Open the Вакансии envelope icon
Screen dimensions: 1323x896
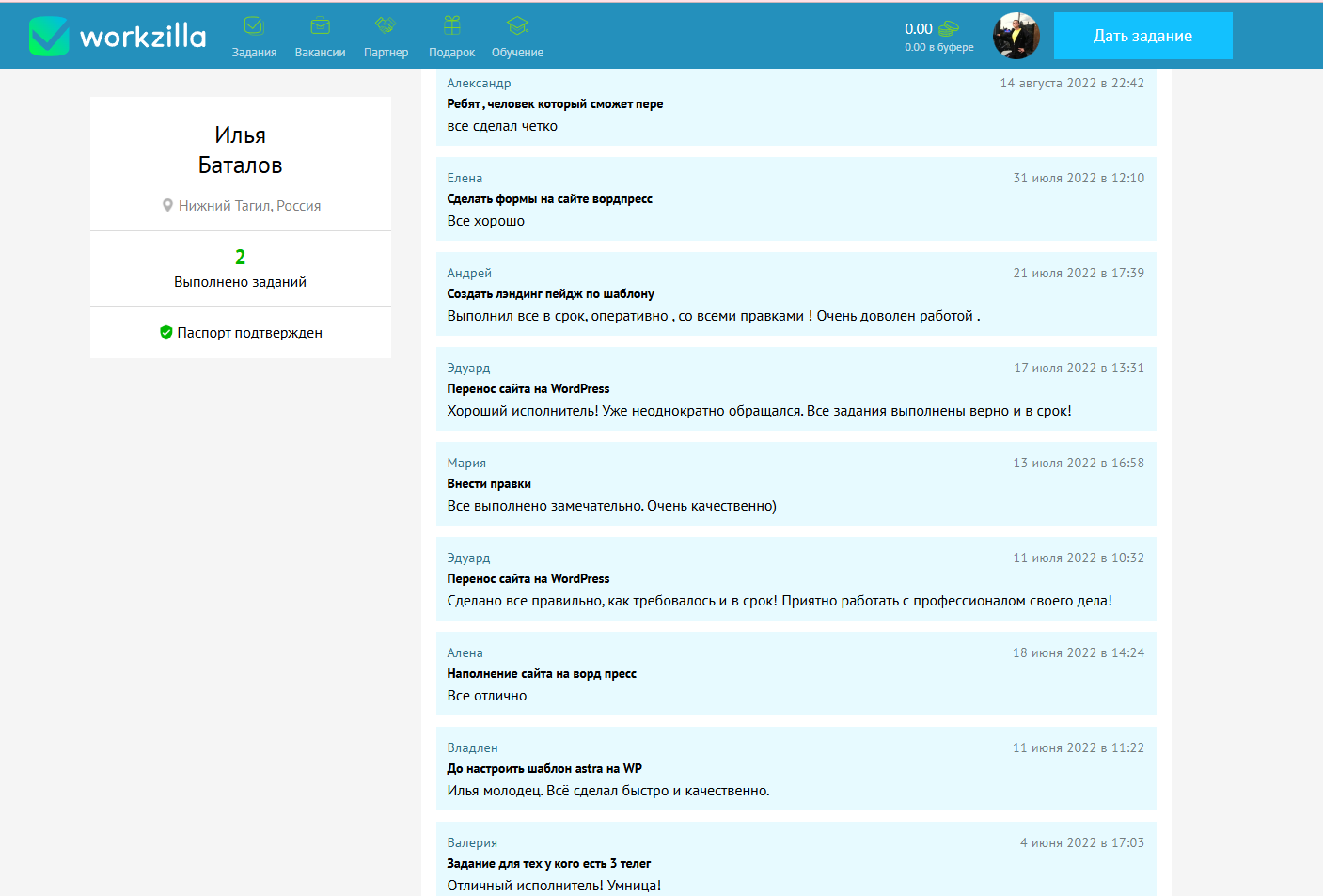[320, 26]
